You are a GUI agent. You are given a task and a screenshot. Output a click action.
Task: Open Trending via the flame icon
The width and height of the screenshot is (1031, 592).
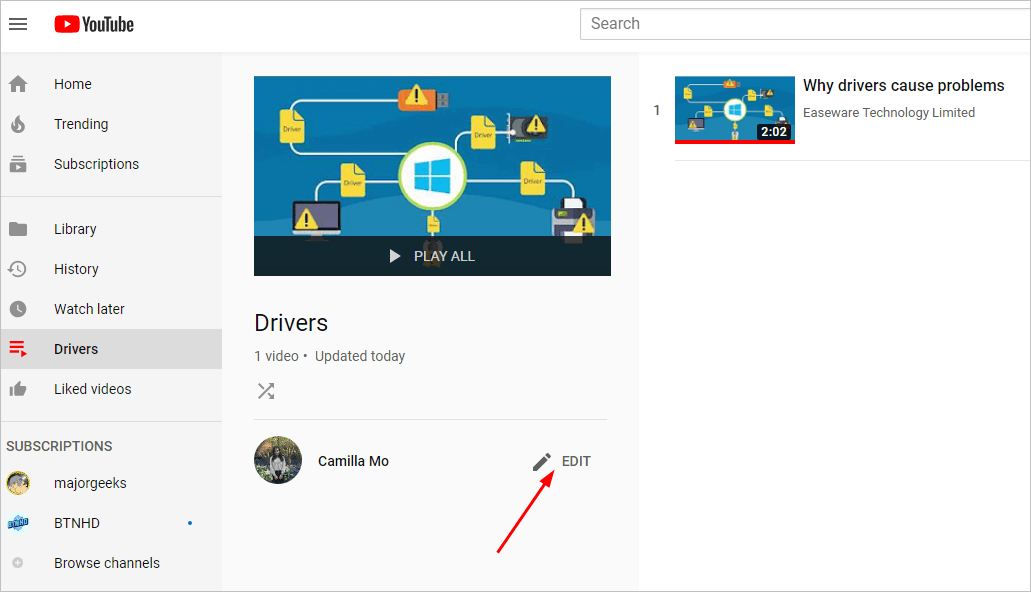(x=18, y=124)
